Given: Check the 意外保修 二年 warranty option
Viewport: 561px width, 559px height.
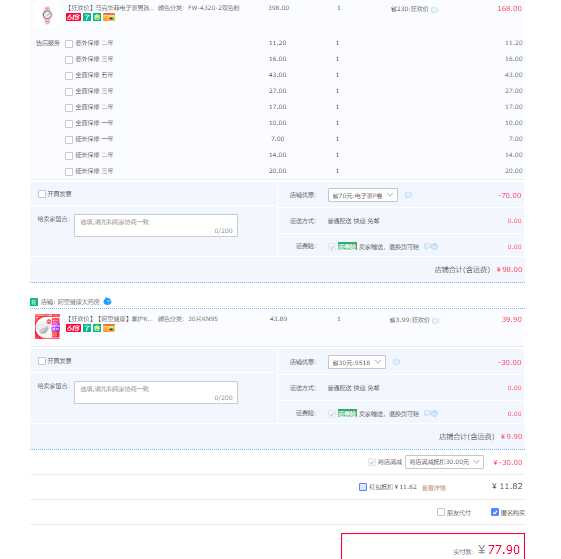Looking at the screenshot, I should coord(69,44).
